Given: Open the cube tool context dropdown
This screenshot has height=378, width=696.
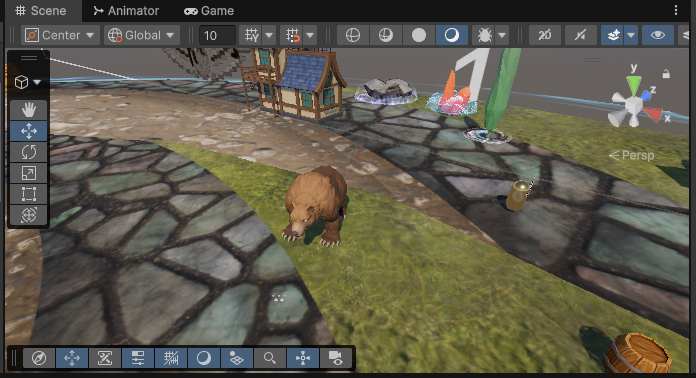Looking at the screenshot, I should [28, 82].
